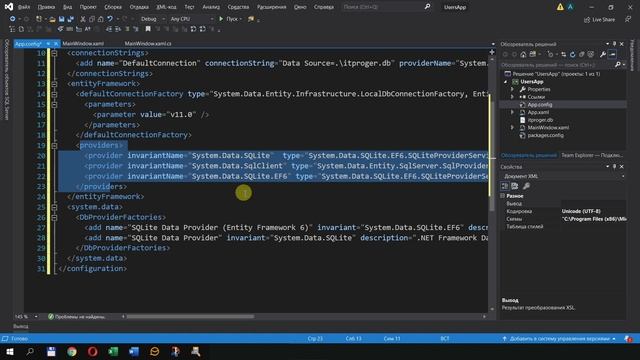Refresh the Solution Explorer
This screenshot has height=360, width=640.
pos(573,54)
